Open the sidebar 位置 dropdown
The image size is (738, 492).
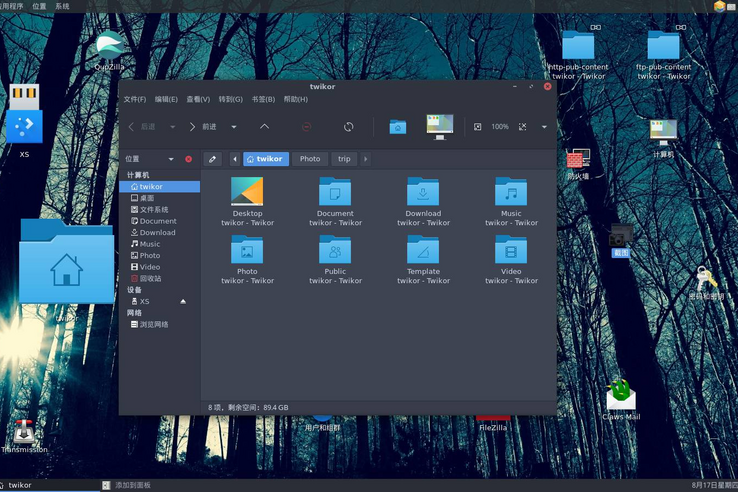point(171,159)
